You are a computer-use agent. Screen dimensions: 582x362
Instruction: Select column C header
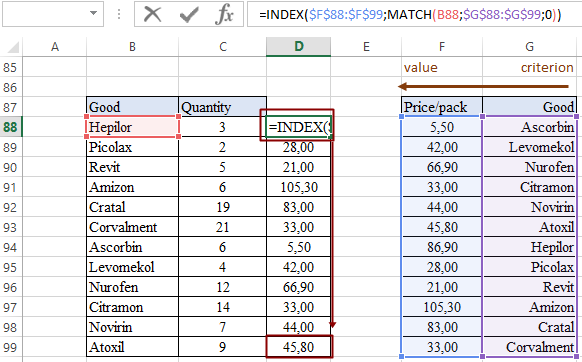223,47
